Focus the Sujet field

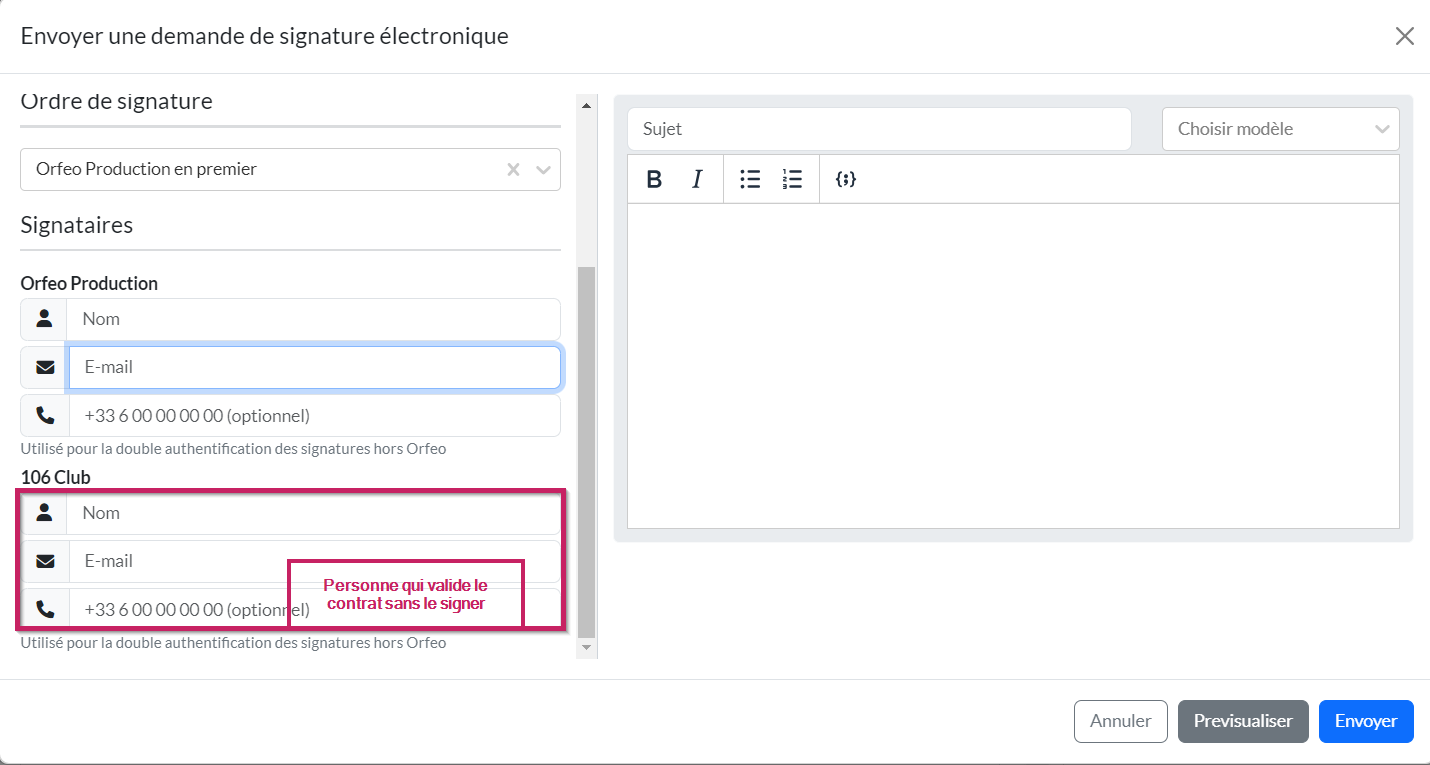(879, 129)
